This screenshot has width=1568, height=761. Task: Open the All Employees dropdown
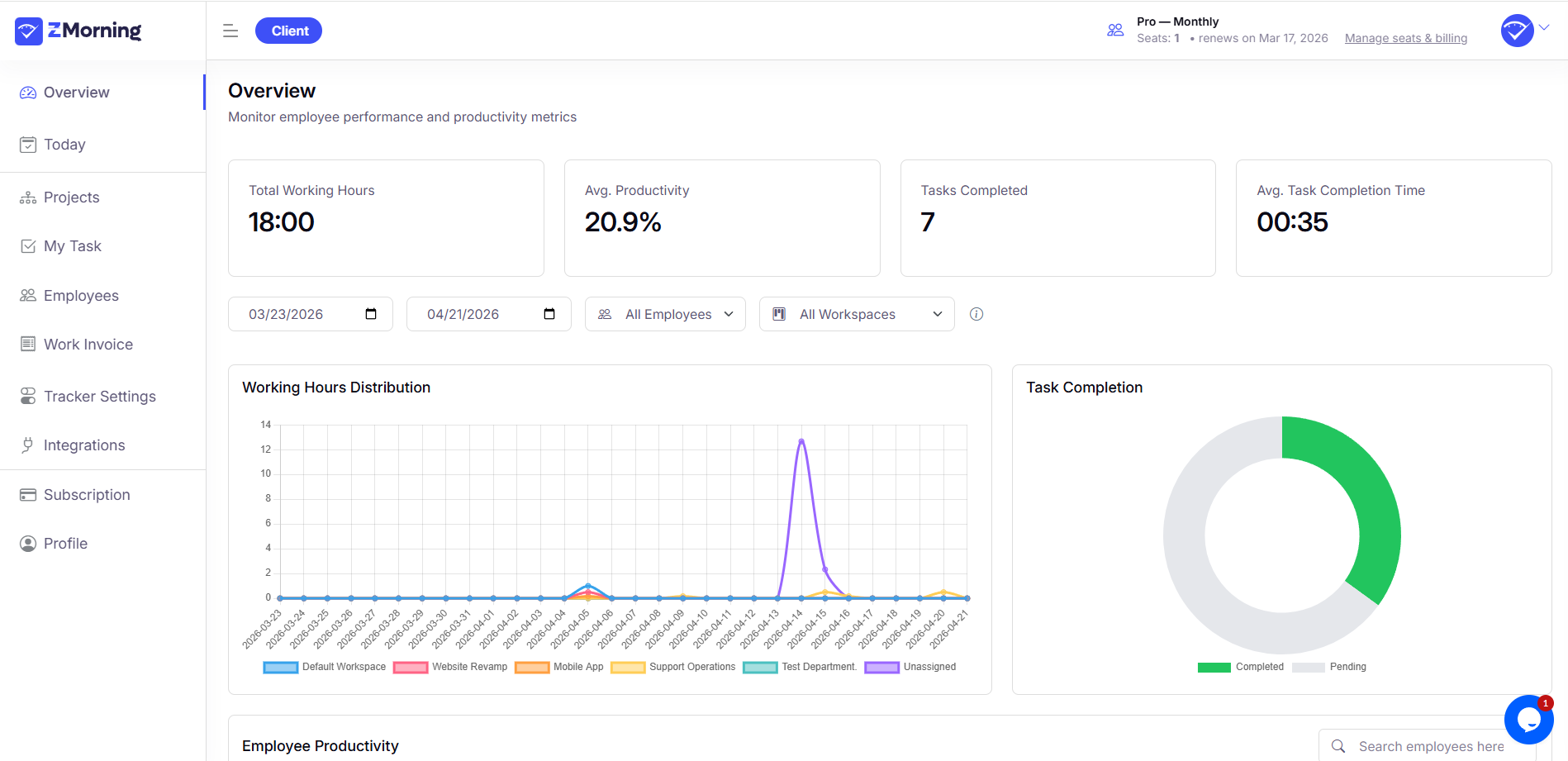pyautogui.click(x=665, y=314)
